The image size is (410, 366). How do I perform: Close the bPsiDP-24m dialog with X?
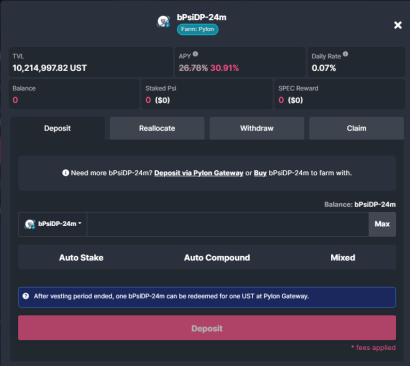[x=398, y=25]
